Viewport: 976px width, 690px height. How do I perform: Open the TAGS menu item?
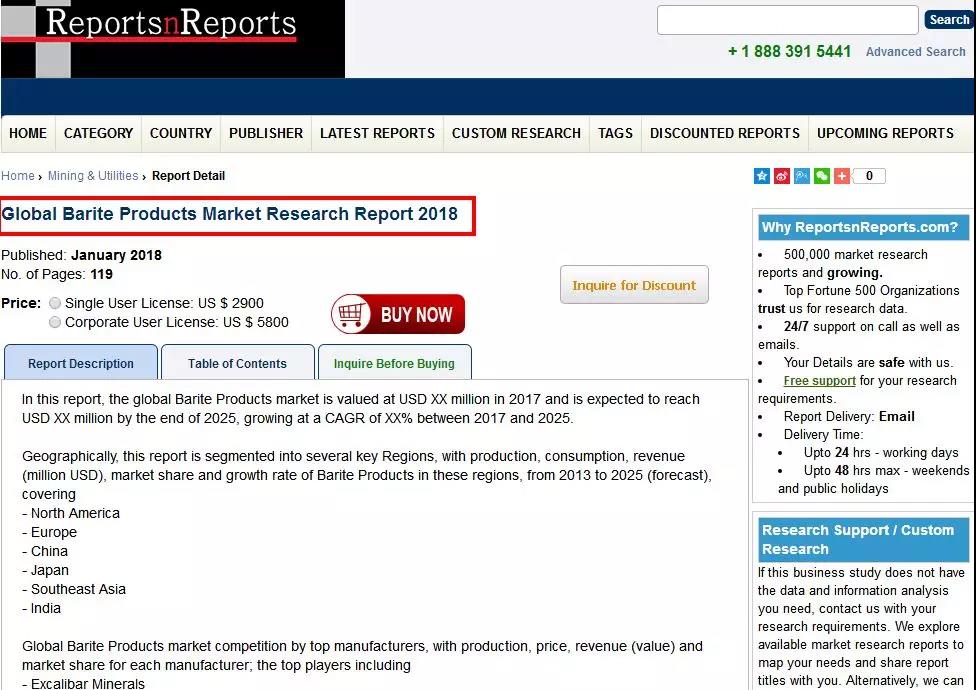615,133
